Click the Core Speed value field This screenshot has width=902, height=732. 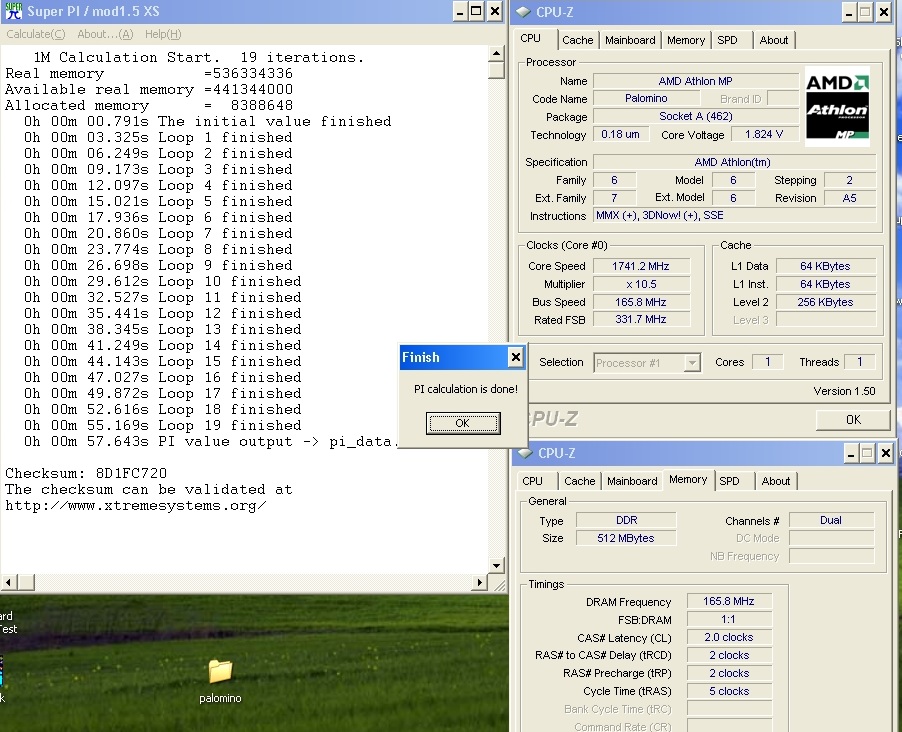pos(640,266)
